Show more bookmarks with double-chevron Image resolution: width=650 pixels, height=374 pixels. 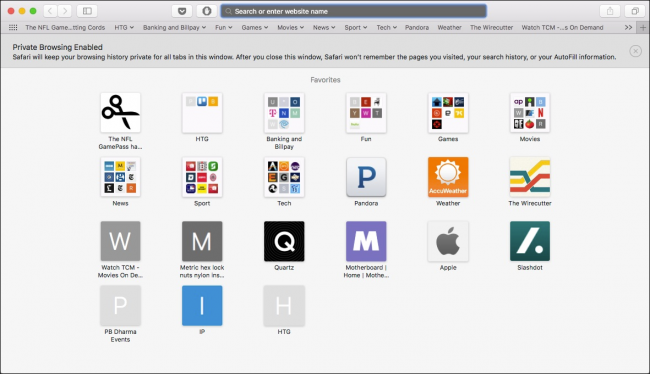(x=628, y=27)
